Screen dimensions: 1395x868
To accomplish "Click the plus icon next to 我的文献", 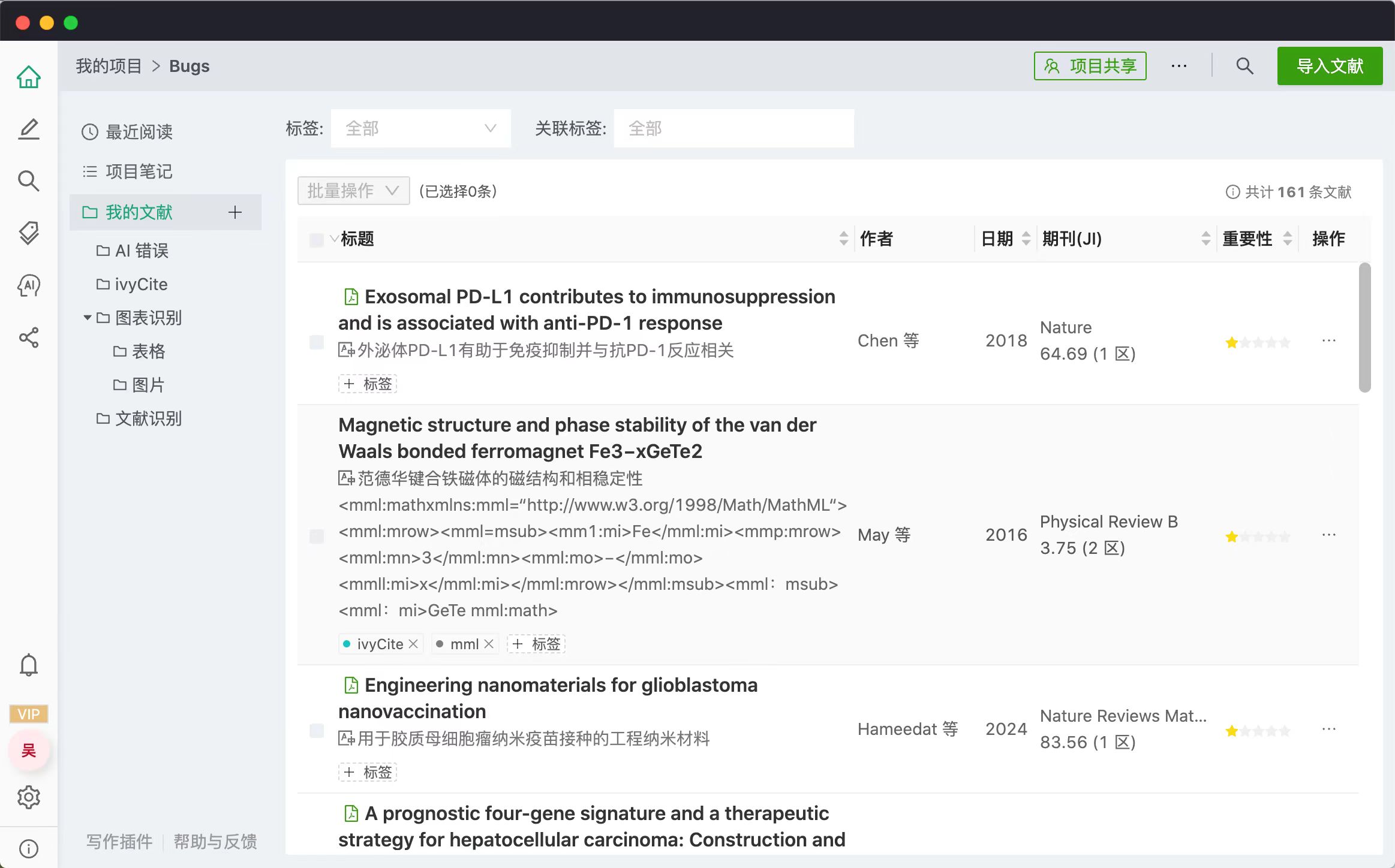I will click(235, 212).
